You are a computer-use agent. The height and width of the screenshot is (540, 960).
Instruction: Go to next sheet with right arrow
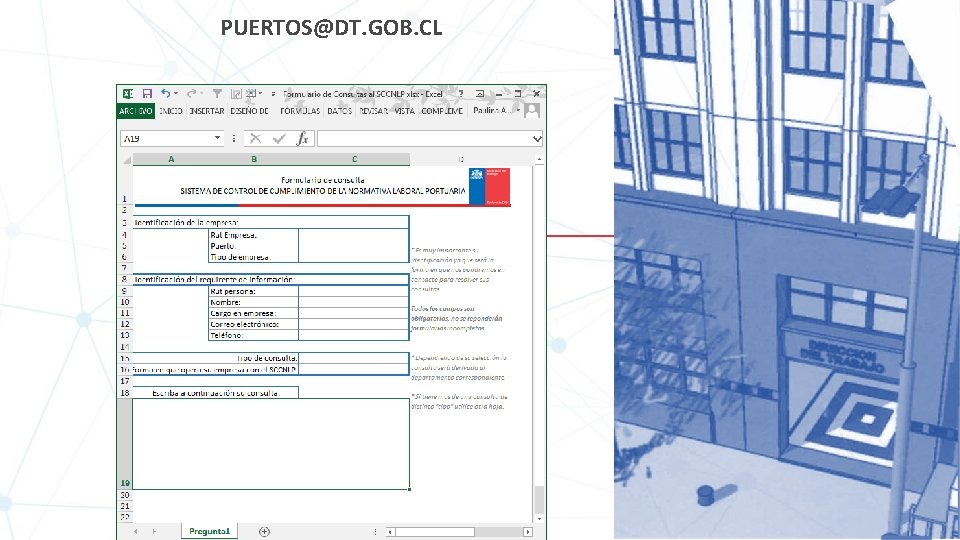tap(154, 531)
